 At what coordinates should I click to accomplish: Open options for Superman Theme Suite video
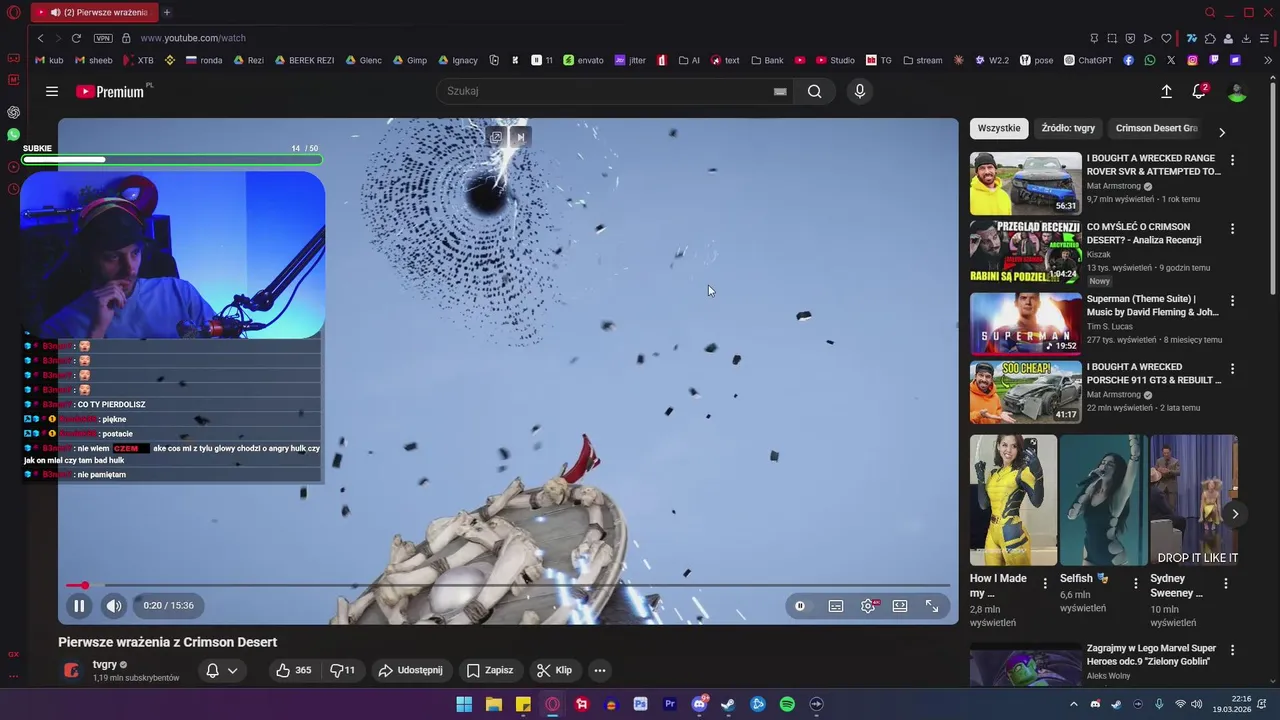point(1232,300)
